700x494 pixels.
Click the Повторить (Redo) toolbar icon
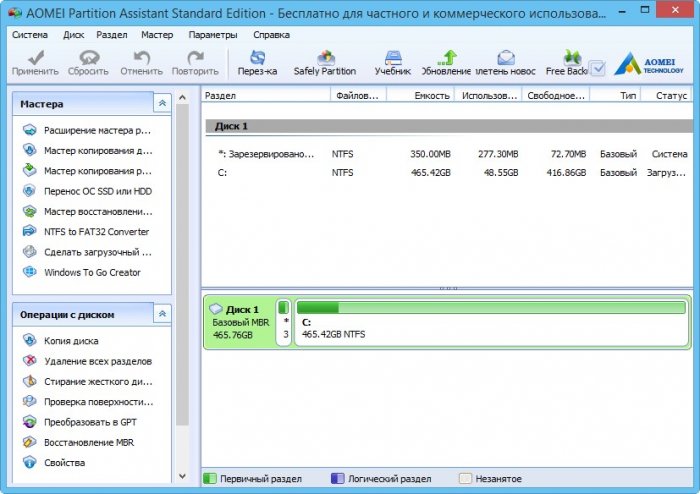(194, 63)
